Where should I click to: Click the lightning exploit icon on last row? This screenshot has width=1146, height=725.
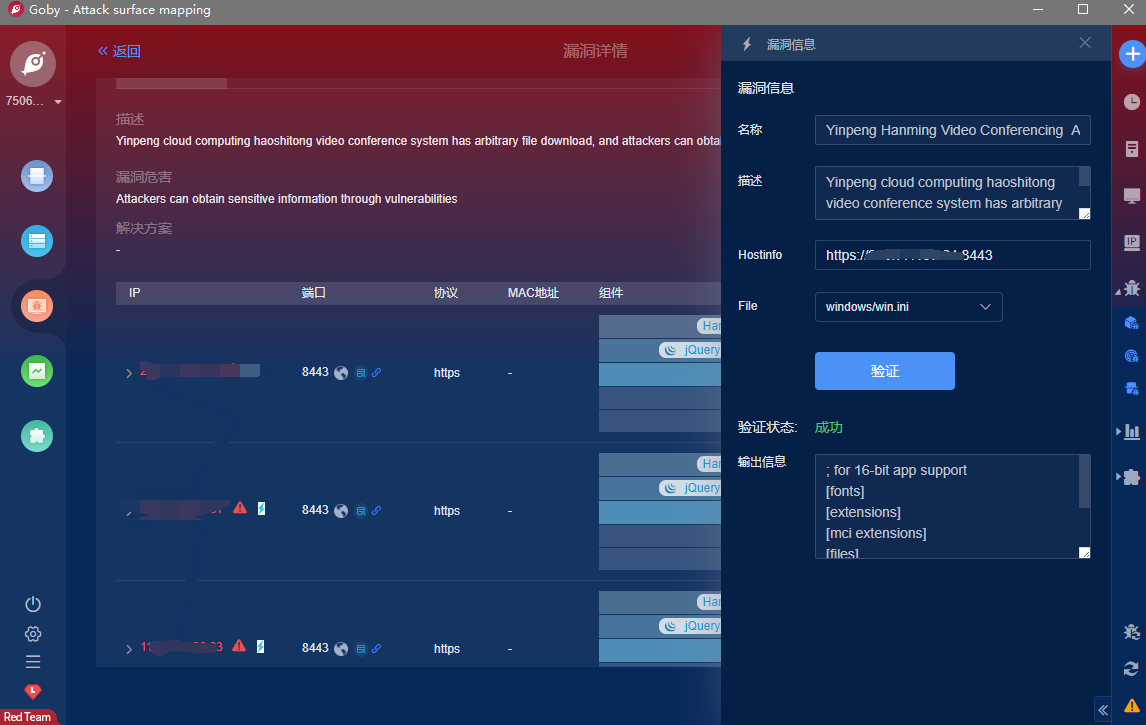(261, 646)
